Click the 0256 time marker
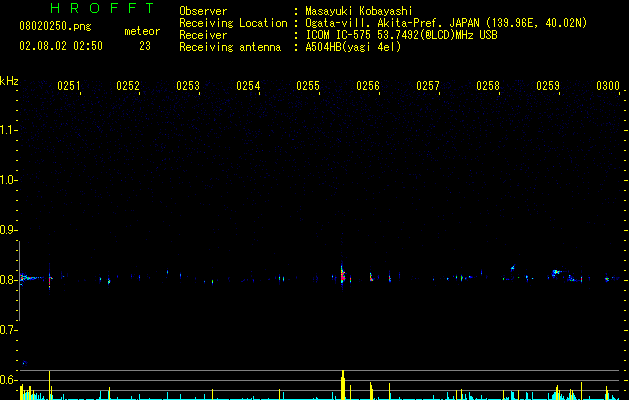This screenshot has height=400, width=629. 368,85
